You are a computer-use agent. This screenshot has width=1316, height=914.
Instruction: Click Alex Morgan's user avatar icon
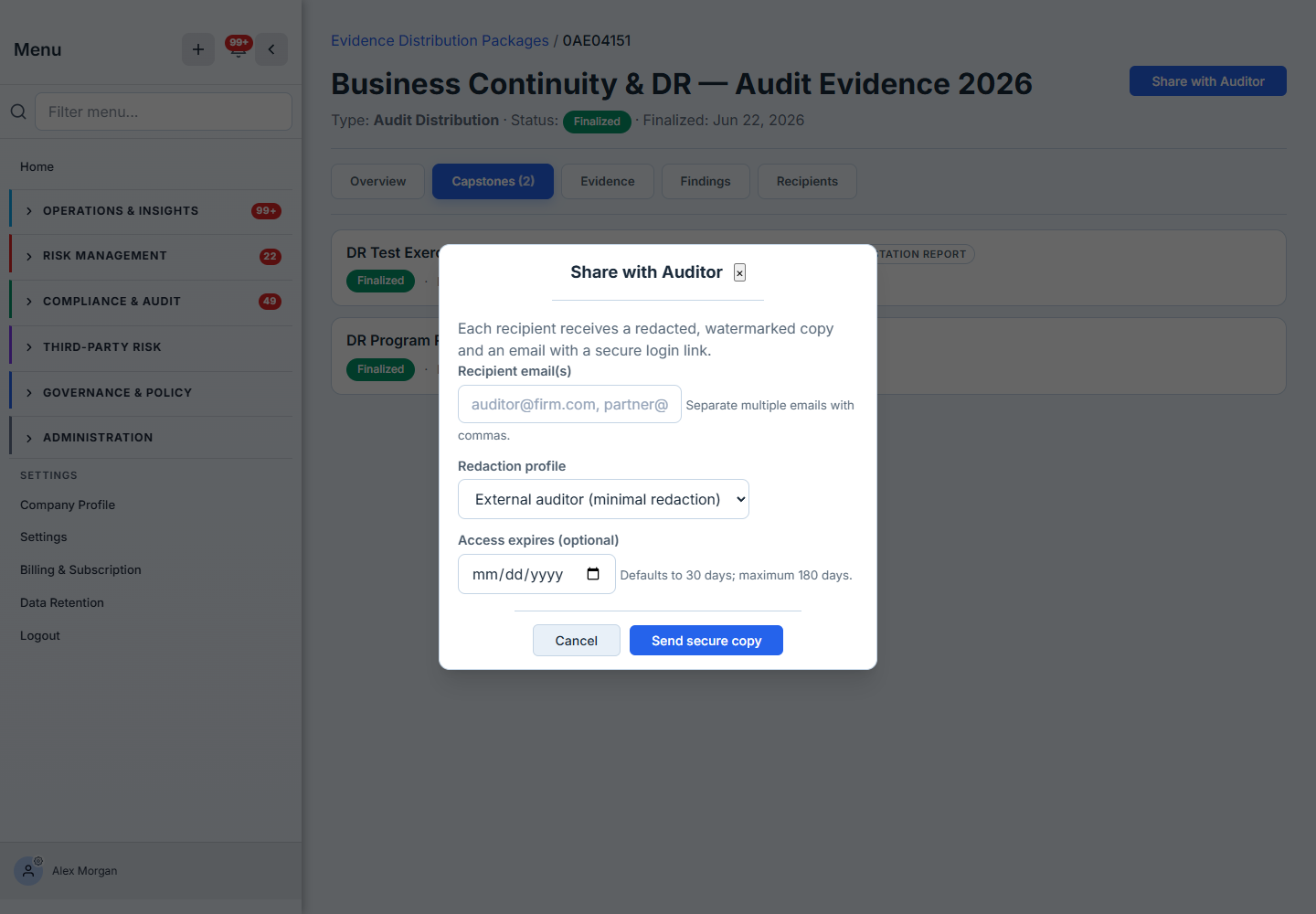pyautogui.click(x=28, y=871)
